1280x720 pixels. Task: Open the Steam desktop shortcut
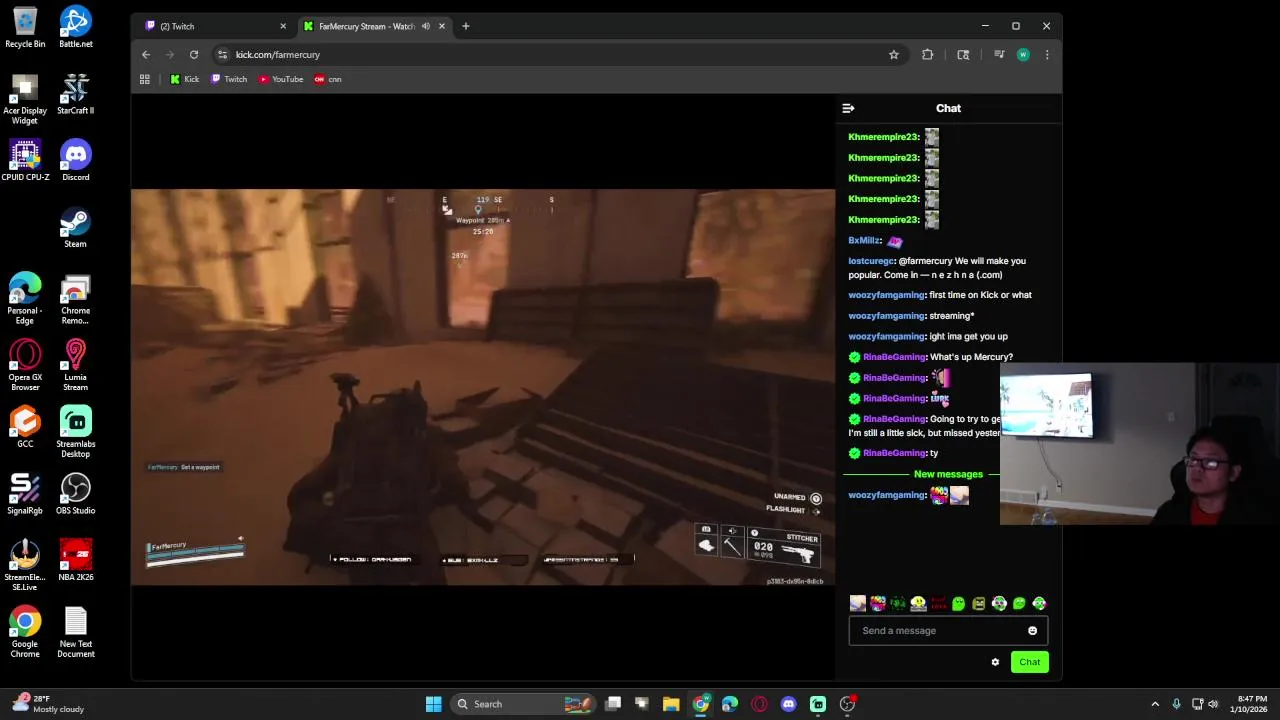(75, 227)
